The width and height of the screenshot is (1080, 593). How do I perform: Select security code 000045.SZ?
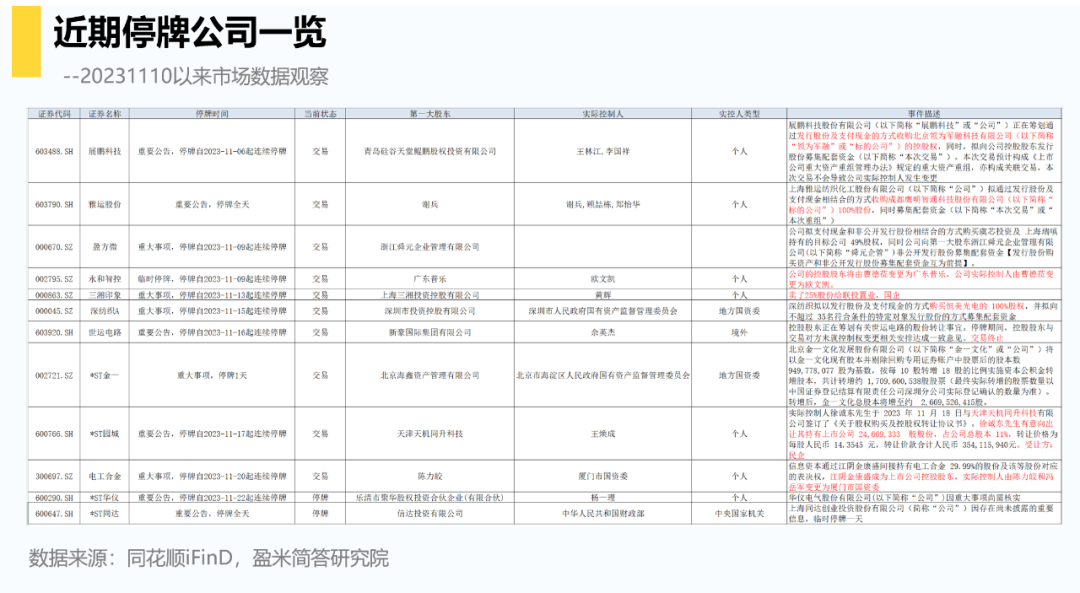pyautogui.click(x=54, y=311)
